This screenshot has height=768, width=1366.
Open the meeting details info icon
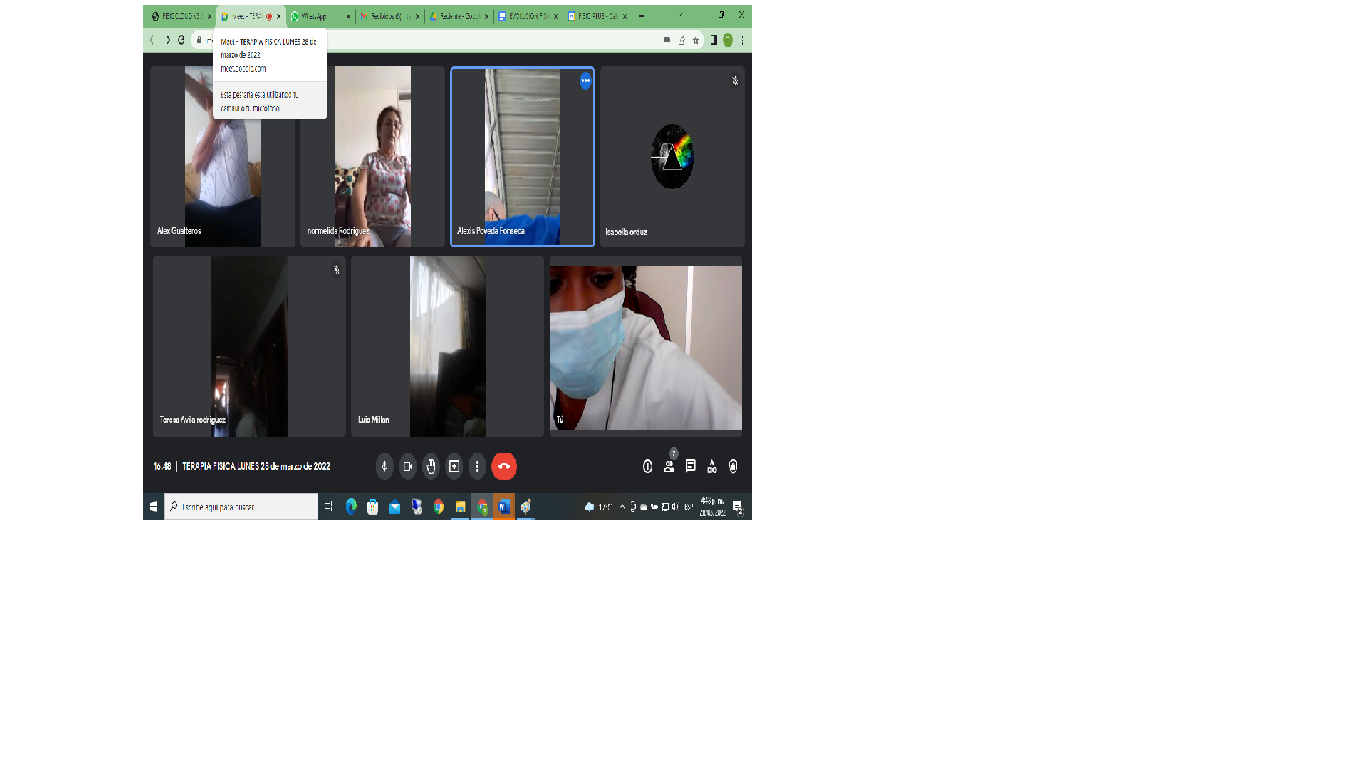(x=648, y=466)
